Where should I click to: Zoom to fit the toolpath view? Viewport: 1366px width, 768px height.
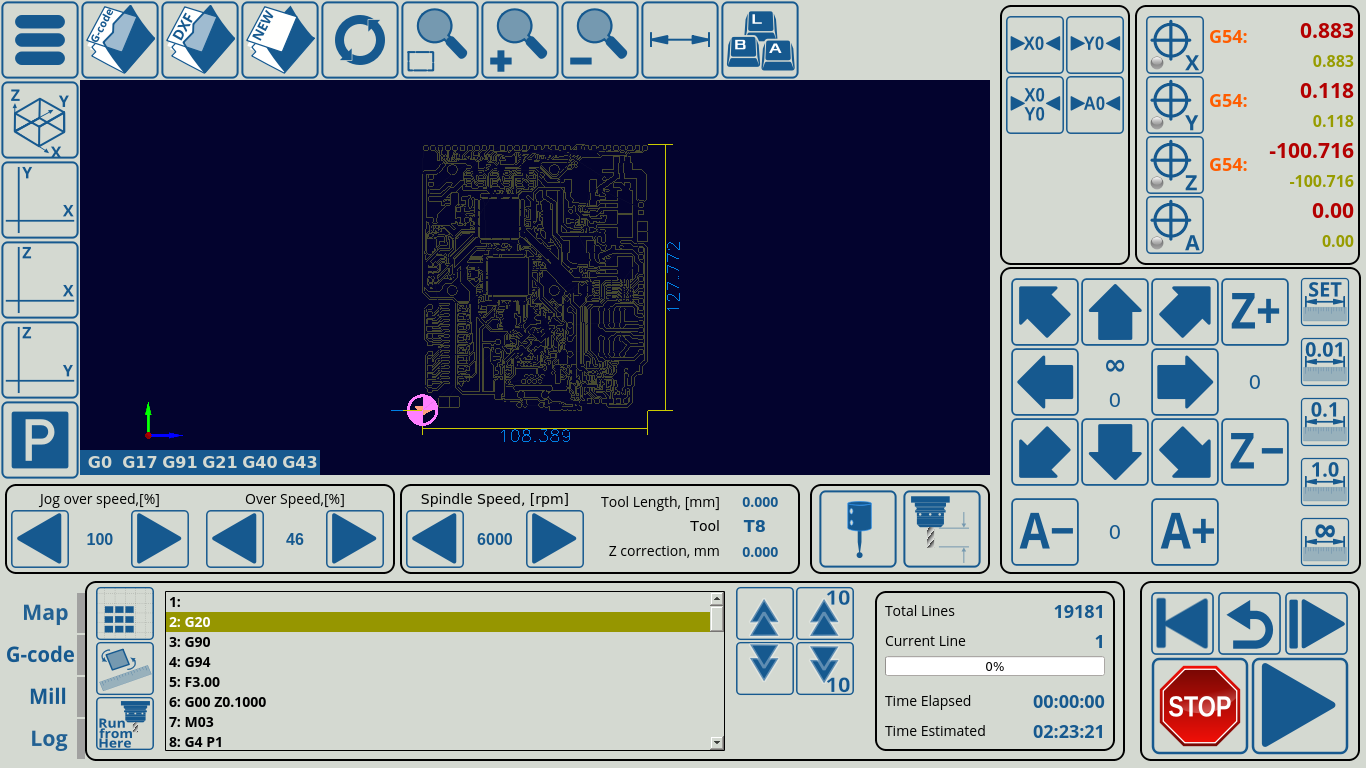[440, 40]
